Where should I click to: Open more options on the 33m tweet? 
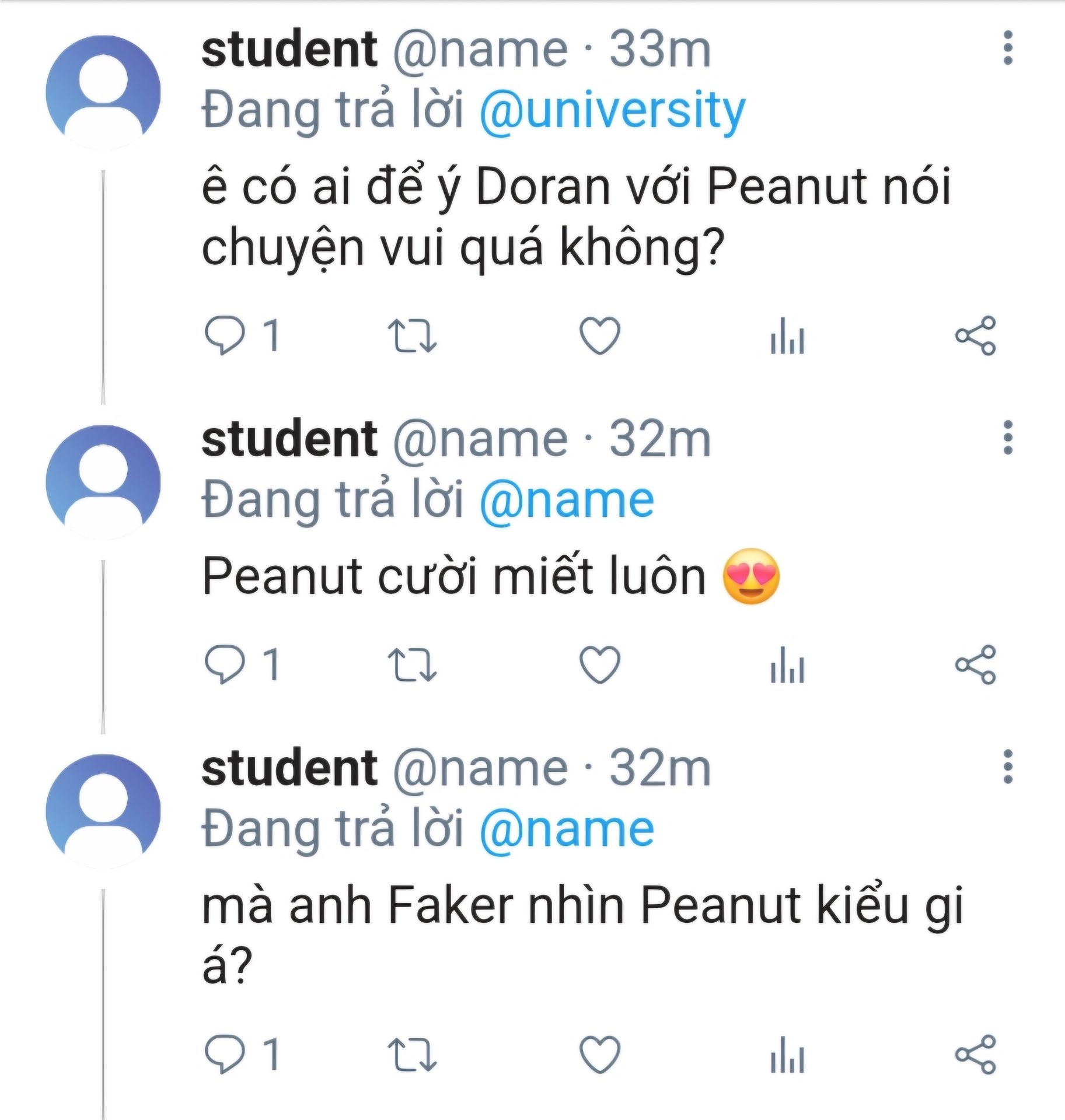click(1008, 48)
